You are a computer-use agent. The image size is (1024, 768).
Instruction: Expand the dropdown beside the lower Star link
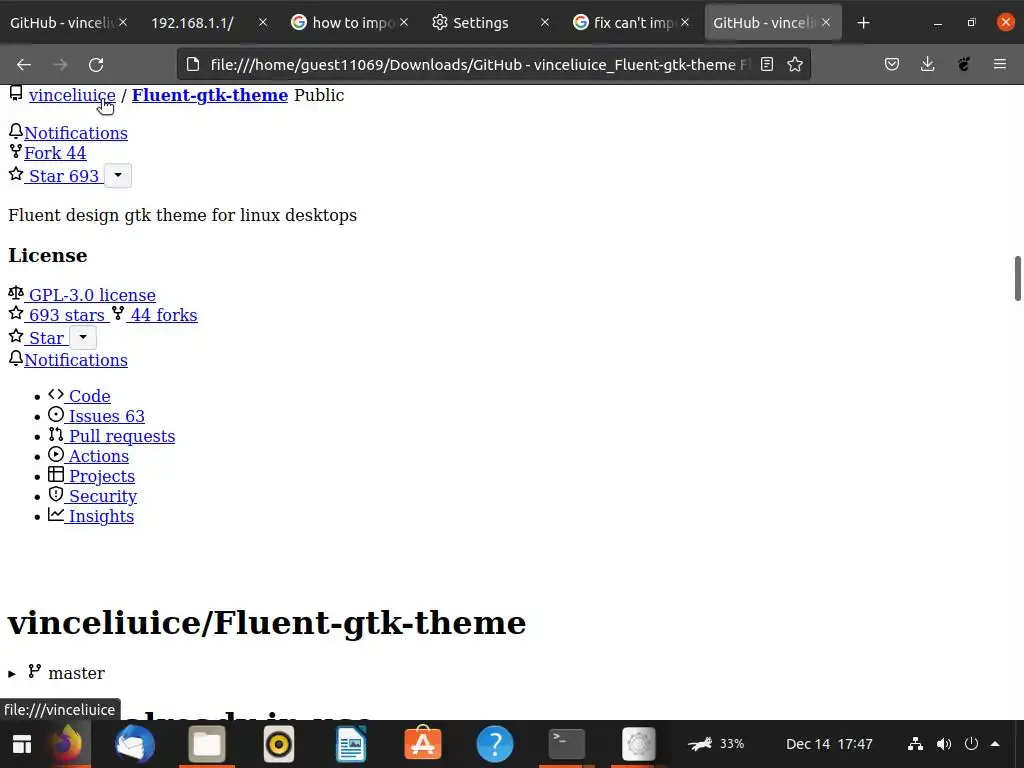(x=83, y=338)
